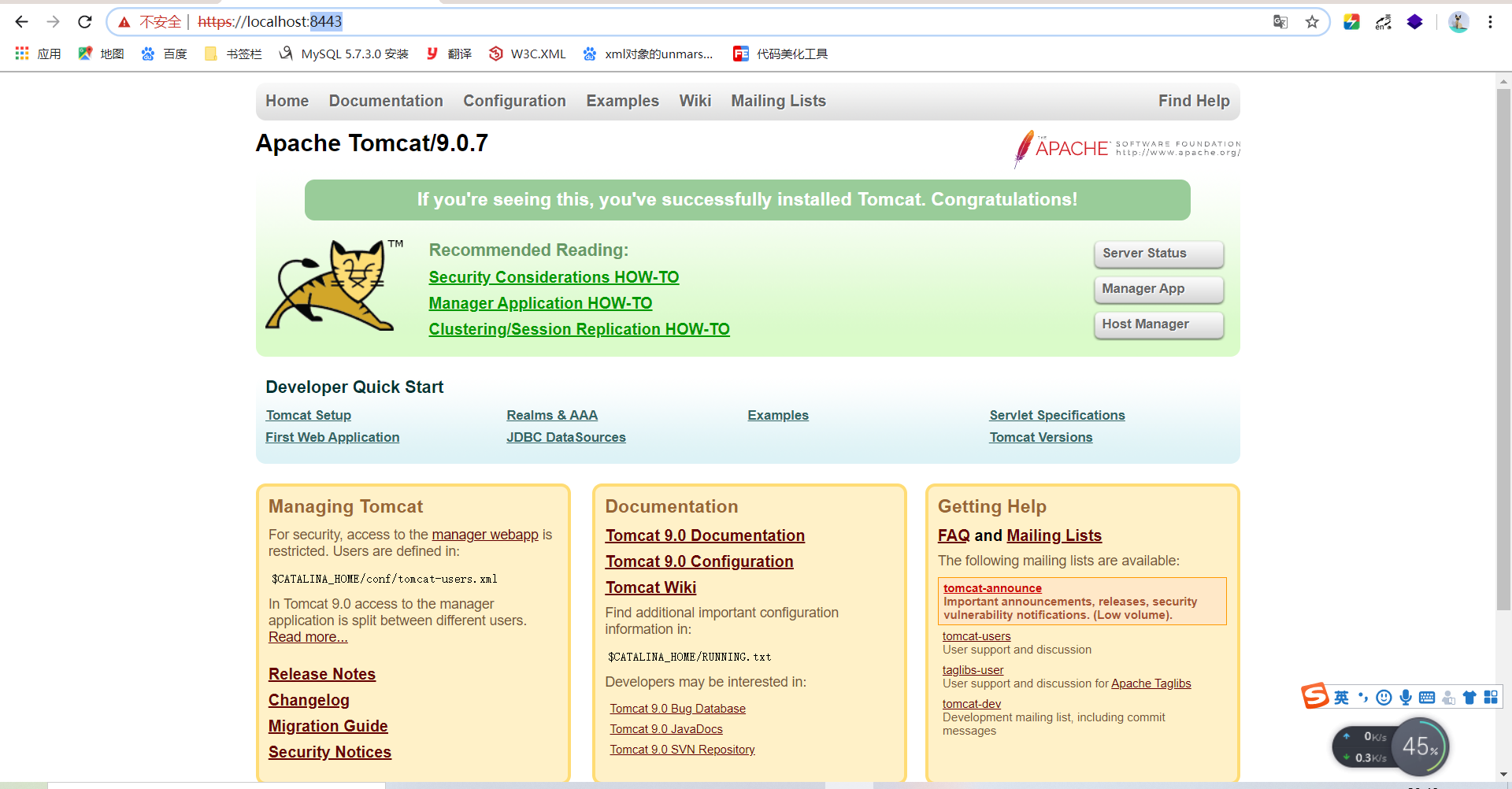1512x789 pixels.
Task: Click the address bar URL field
Action: click(x=717, y=22)
